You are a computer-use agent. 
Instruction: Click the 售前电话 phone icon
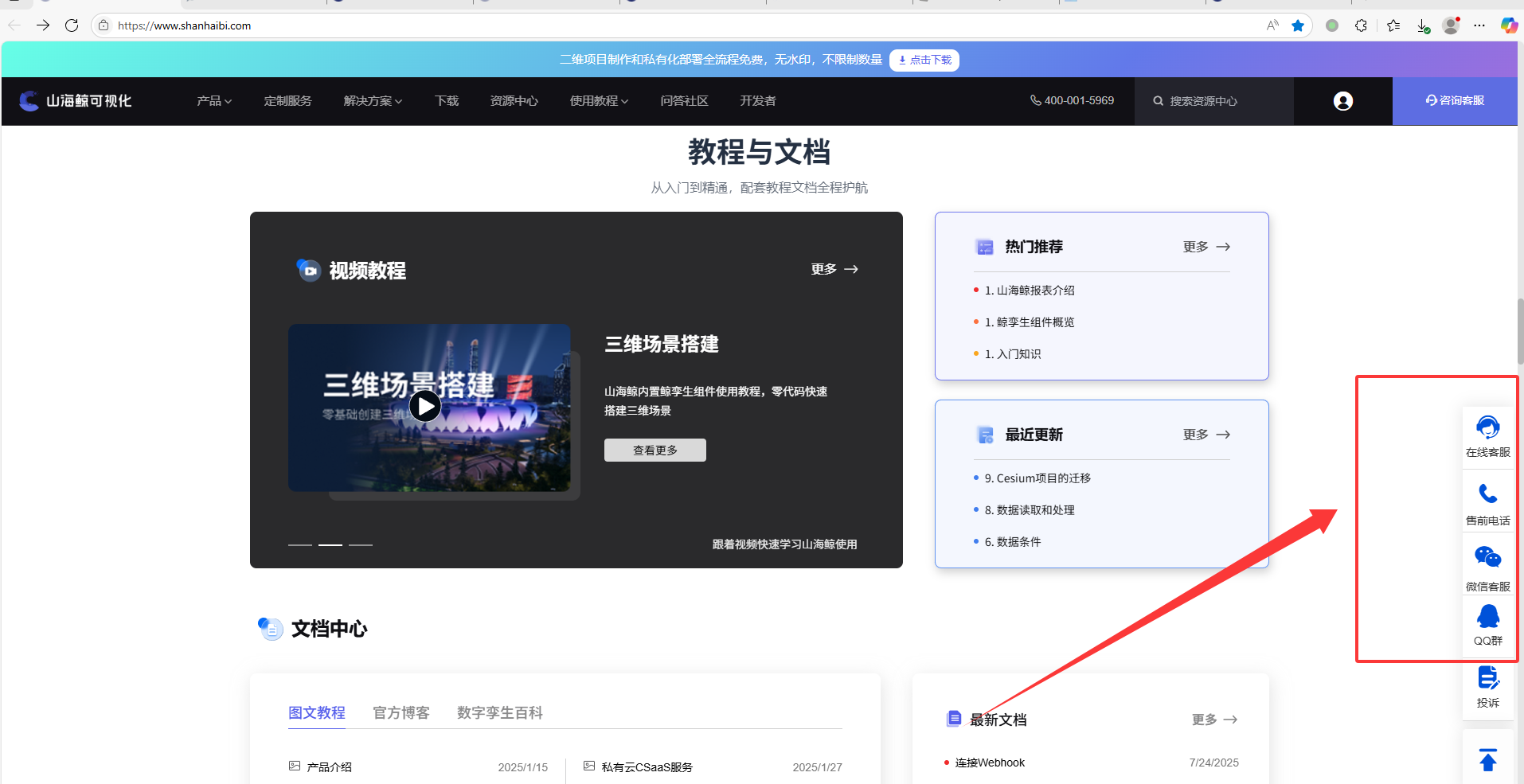(1487, 493)
